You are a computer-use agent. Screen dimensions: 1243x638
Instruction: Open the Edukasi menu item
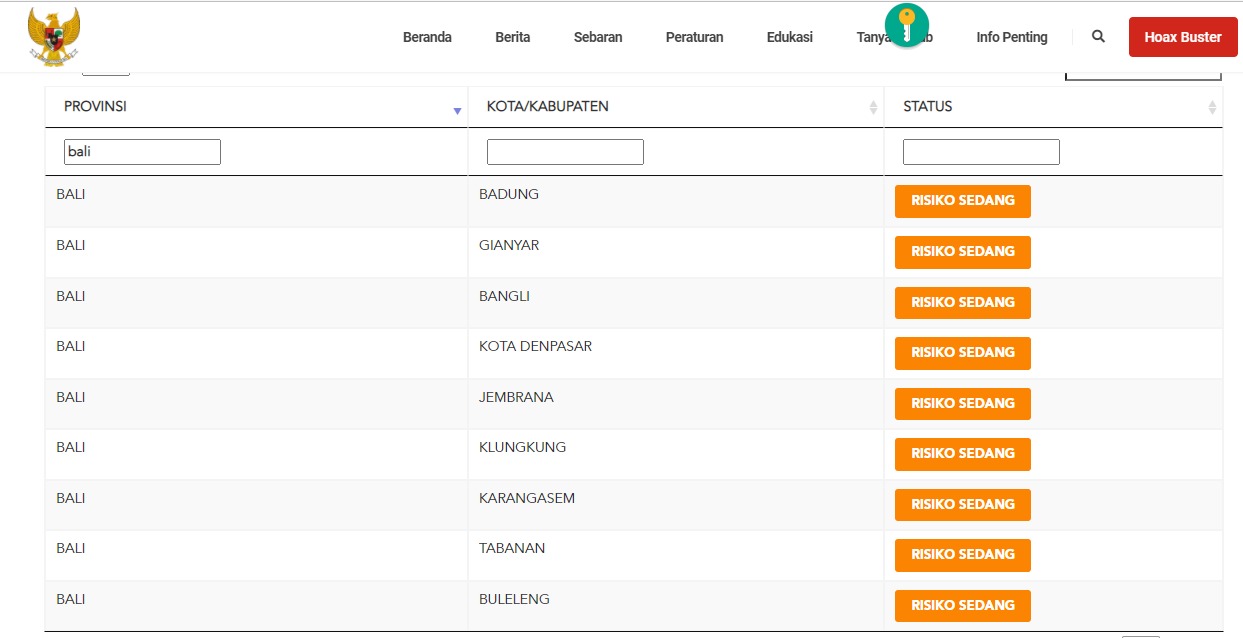coord(789,37)
